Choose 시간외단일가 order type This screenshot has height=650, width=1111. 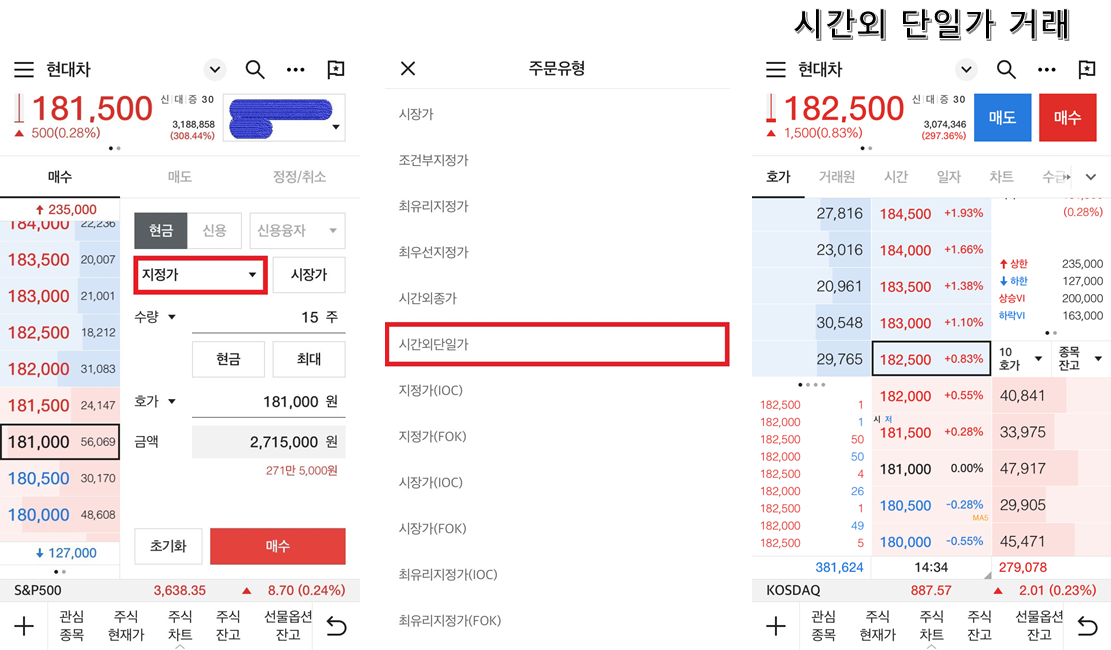[x=557, y=344]
